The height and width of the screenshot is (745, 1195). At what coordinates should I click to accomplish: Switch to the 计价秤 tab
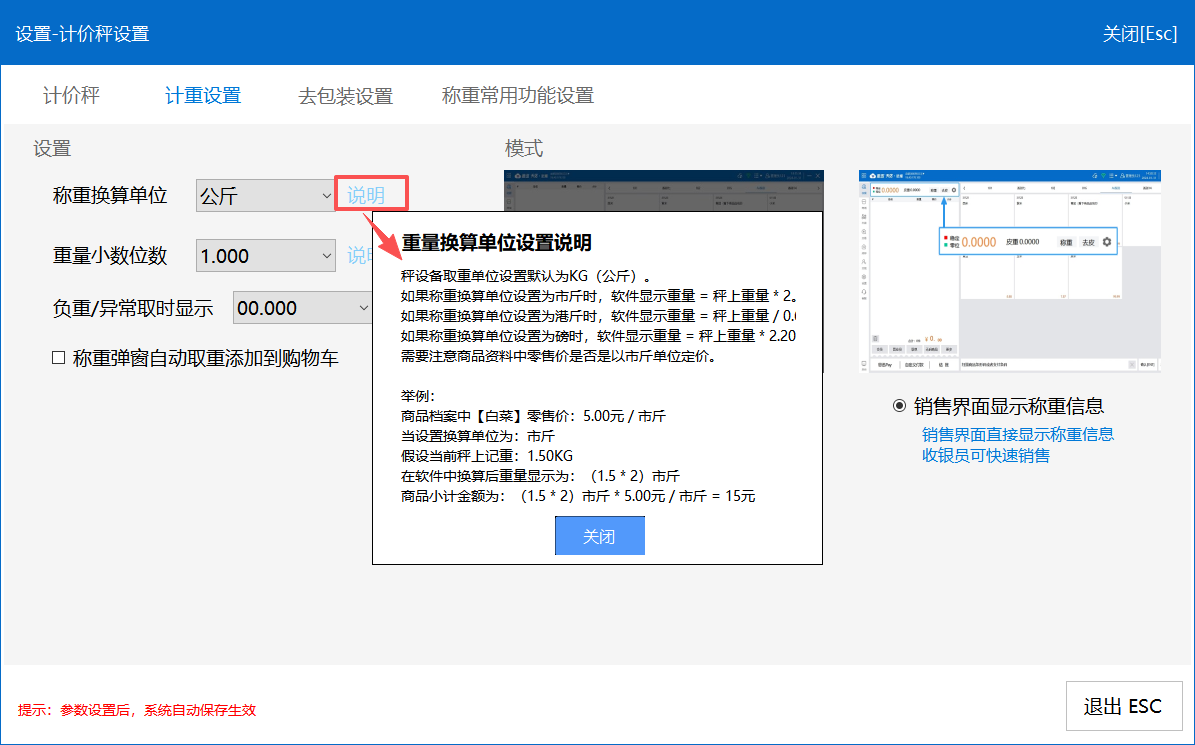coord(71,96)
